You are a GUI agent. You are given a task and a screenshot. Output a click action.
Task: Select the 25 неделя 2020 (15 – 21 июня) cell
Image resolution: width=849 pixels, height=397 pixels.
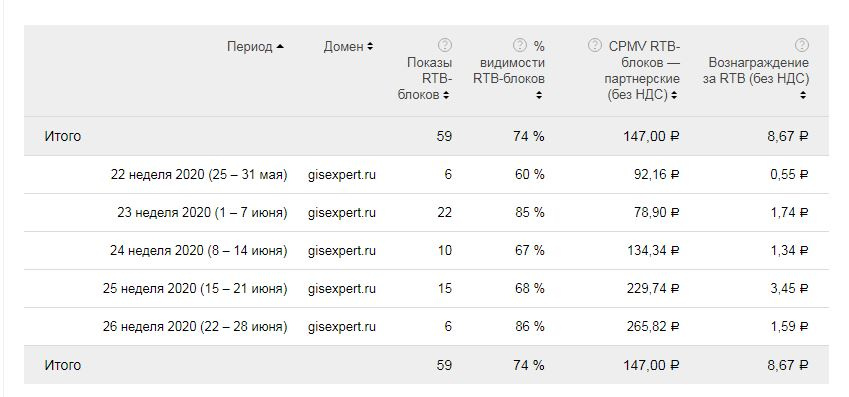click(x=195, y=289)
